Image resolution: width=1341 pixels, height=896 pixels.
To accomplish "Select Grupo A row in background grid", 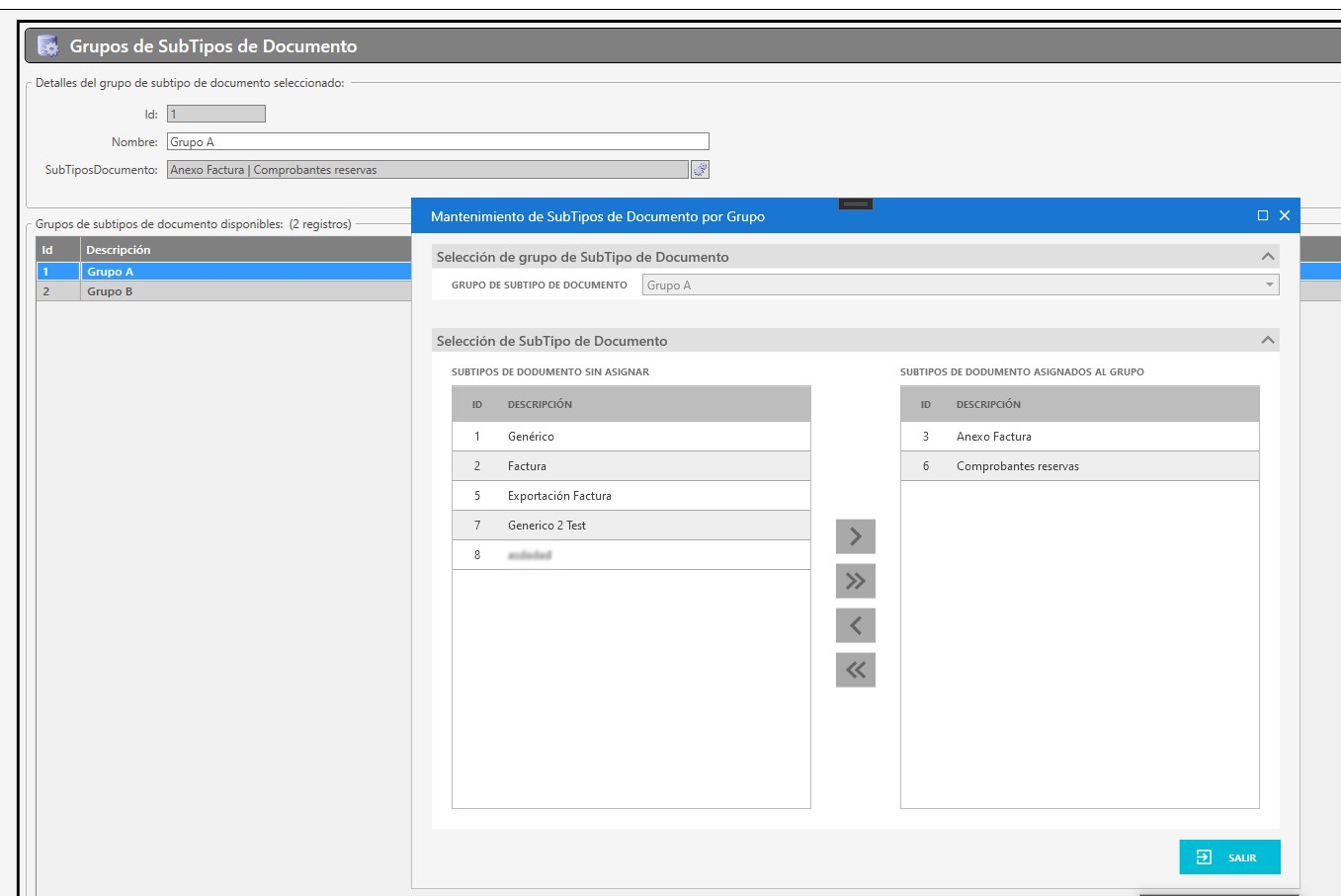I will click(x=224, y=272).
